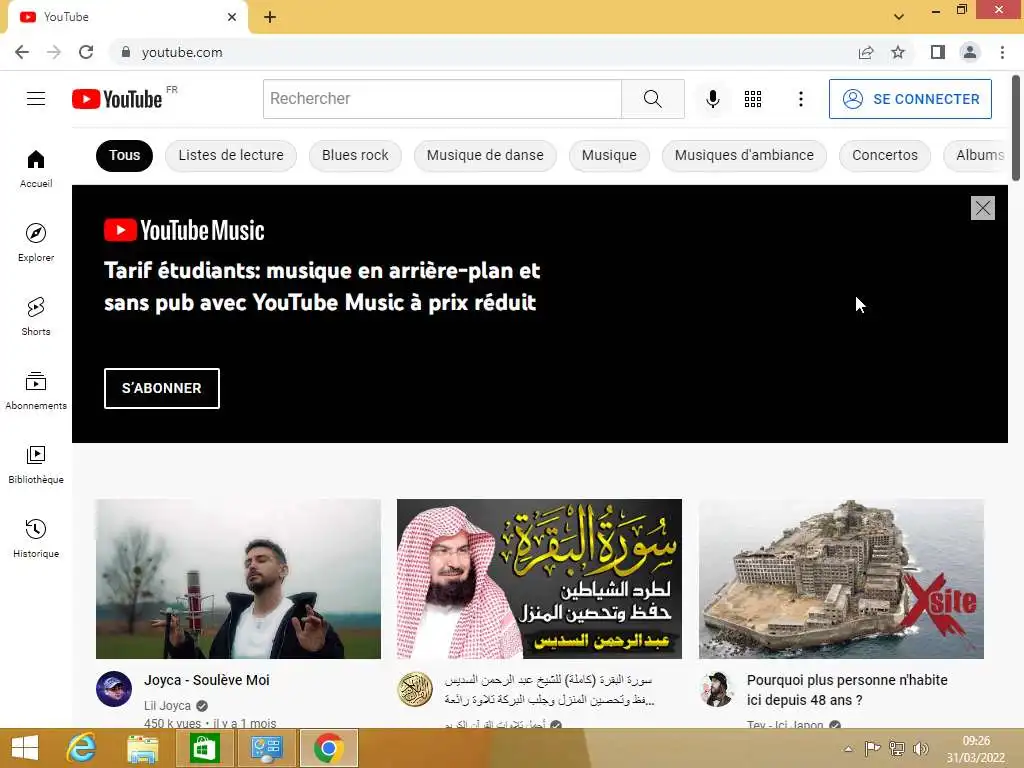Viewport: 1024px width, 768px height.
Task: Open the YouTube apps grid
Action: (x=753, y=99)
